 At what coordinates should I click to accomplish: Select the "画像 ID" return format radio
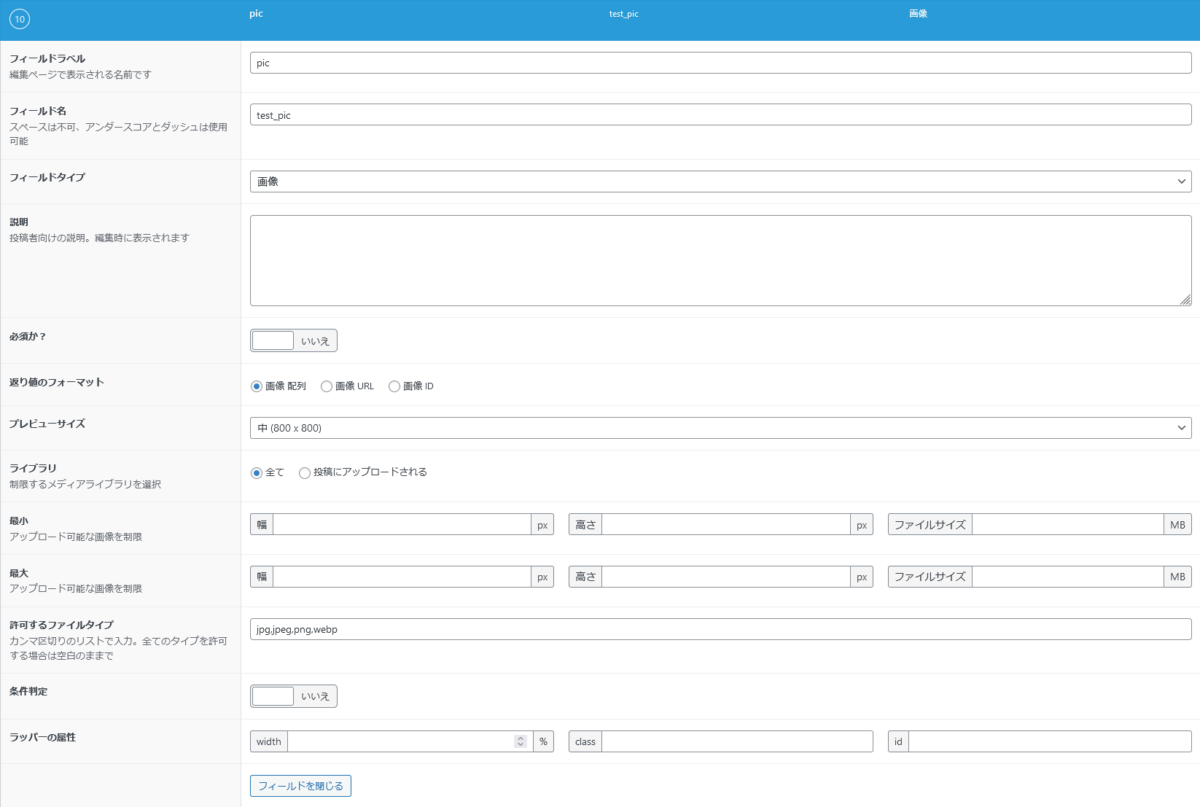(x=394, y=387)
